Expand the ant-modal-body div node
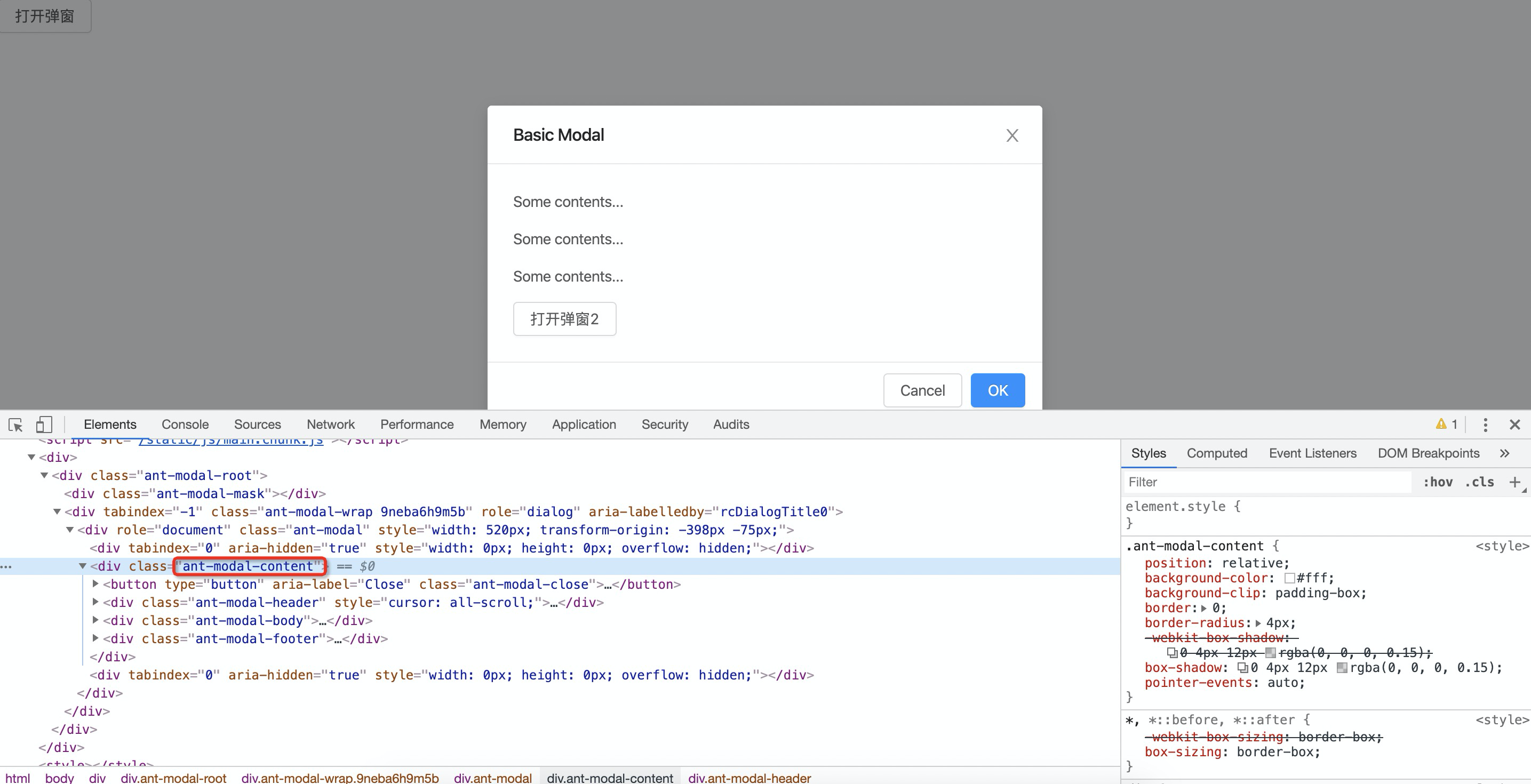The image size is (1531, 784). pos(95,620)
